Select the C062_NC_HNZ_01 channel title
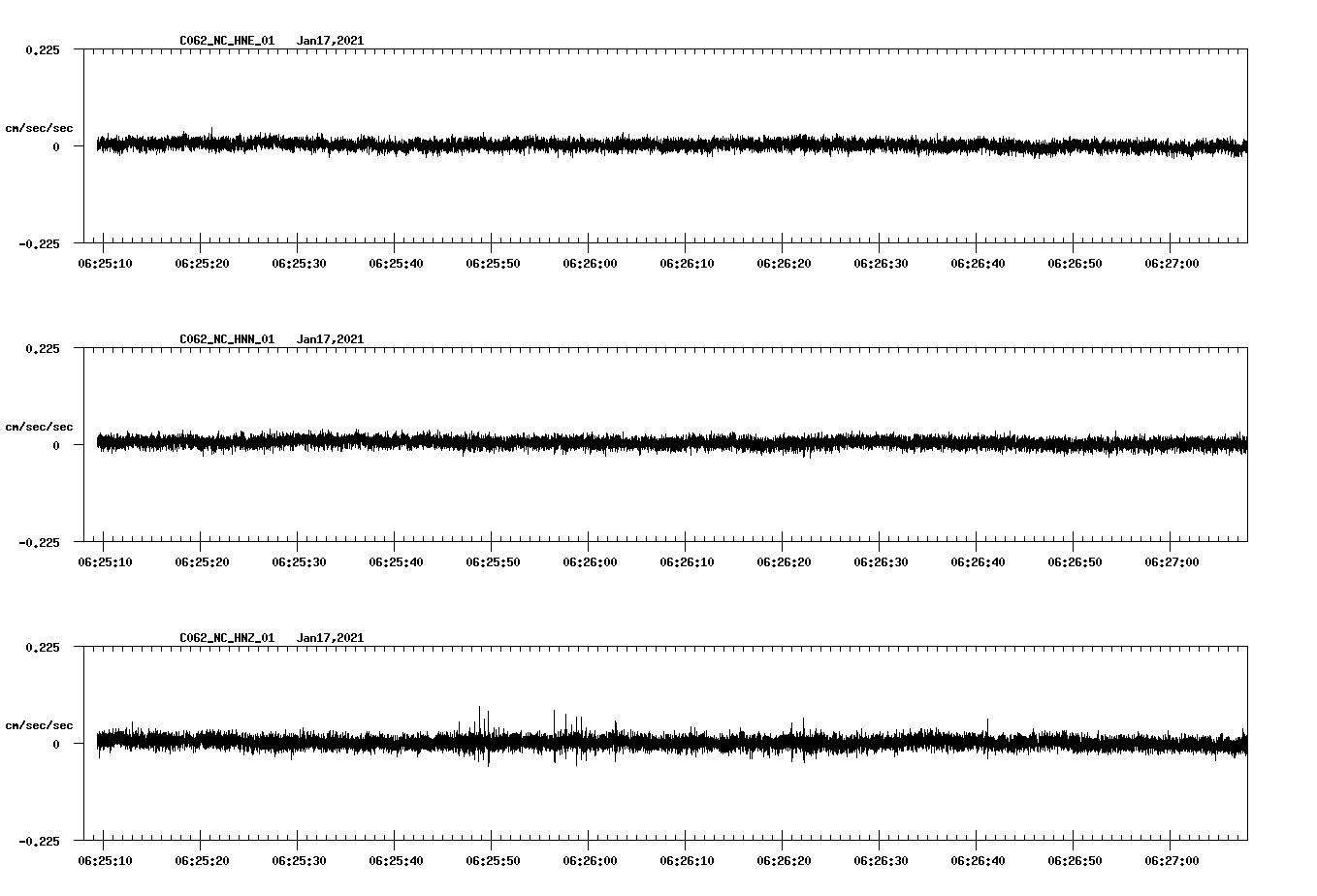This screenshot has width=1317, height=896. [225, 636]
